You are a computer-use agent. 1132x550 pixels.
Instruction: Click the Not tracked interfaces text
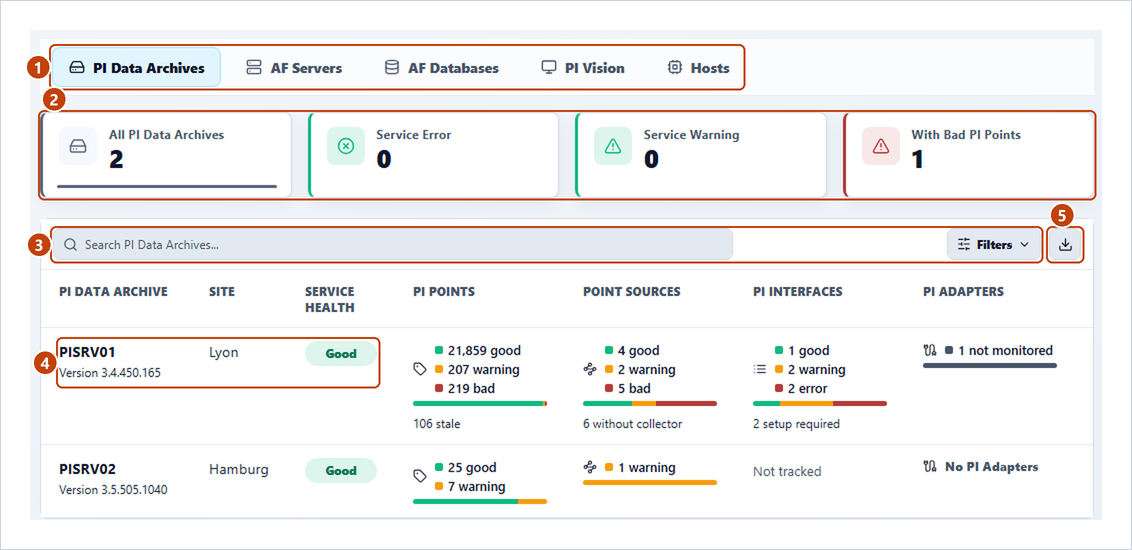pyautogui.click(x=787, y=471)
